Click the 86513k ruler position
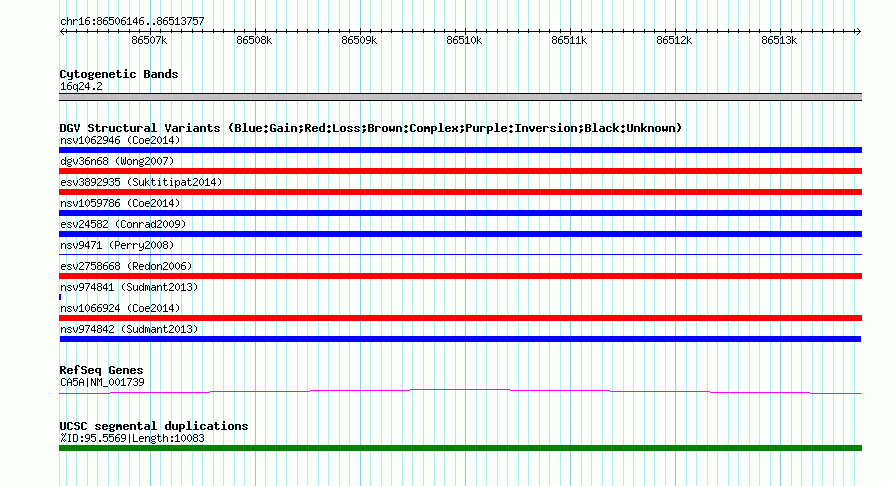Image resolution: width=890 pixels, height=486 pixels. [779, 40]
